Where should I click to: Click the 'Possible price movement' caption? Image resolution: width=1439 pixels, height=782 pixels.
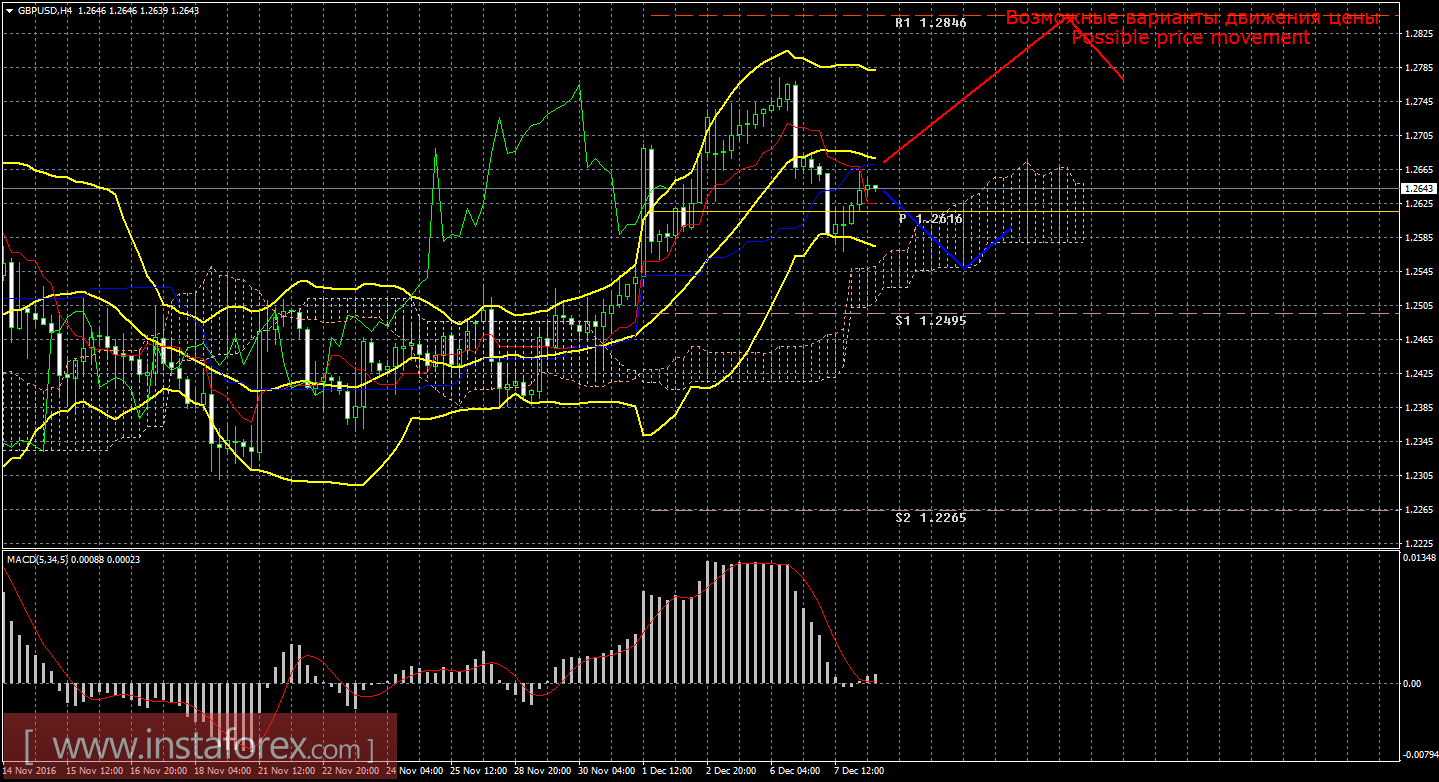point(1190,38)
